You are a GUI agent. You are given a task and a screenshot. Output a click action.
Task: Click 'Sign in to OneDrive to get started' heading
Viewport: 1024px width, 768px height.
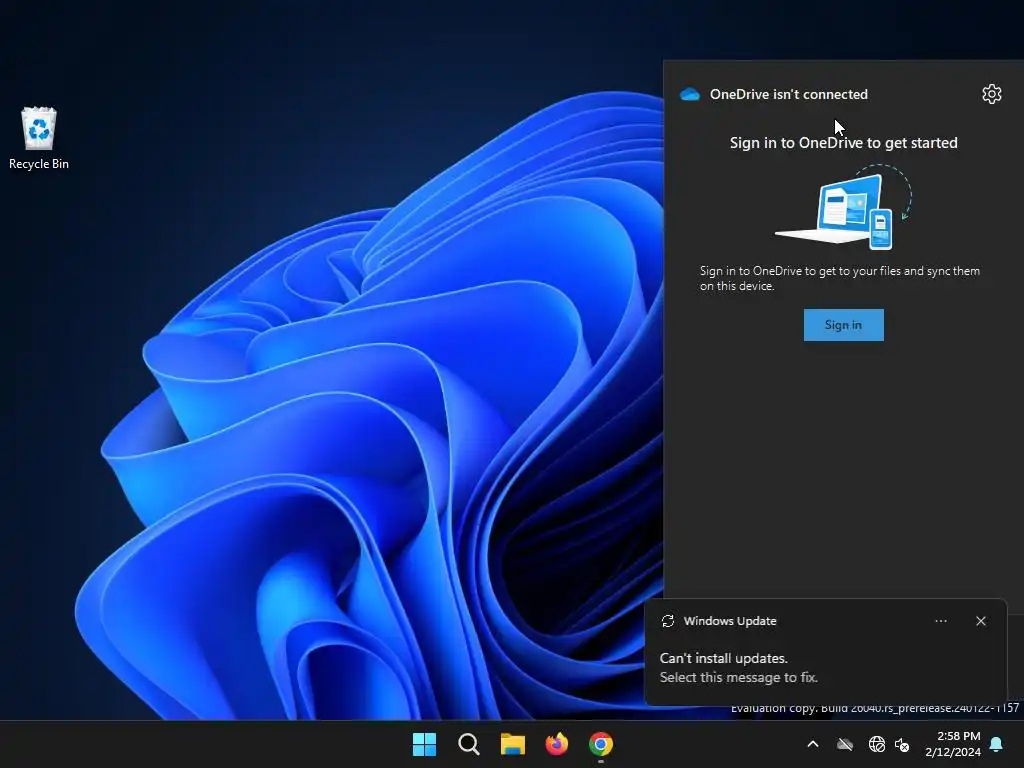click(843, 143)
